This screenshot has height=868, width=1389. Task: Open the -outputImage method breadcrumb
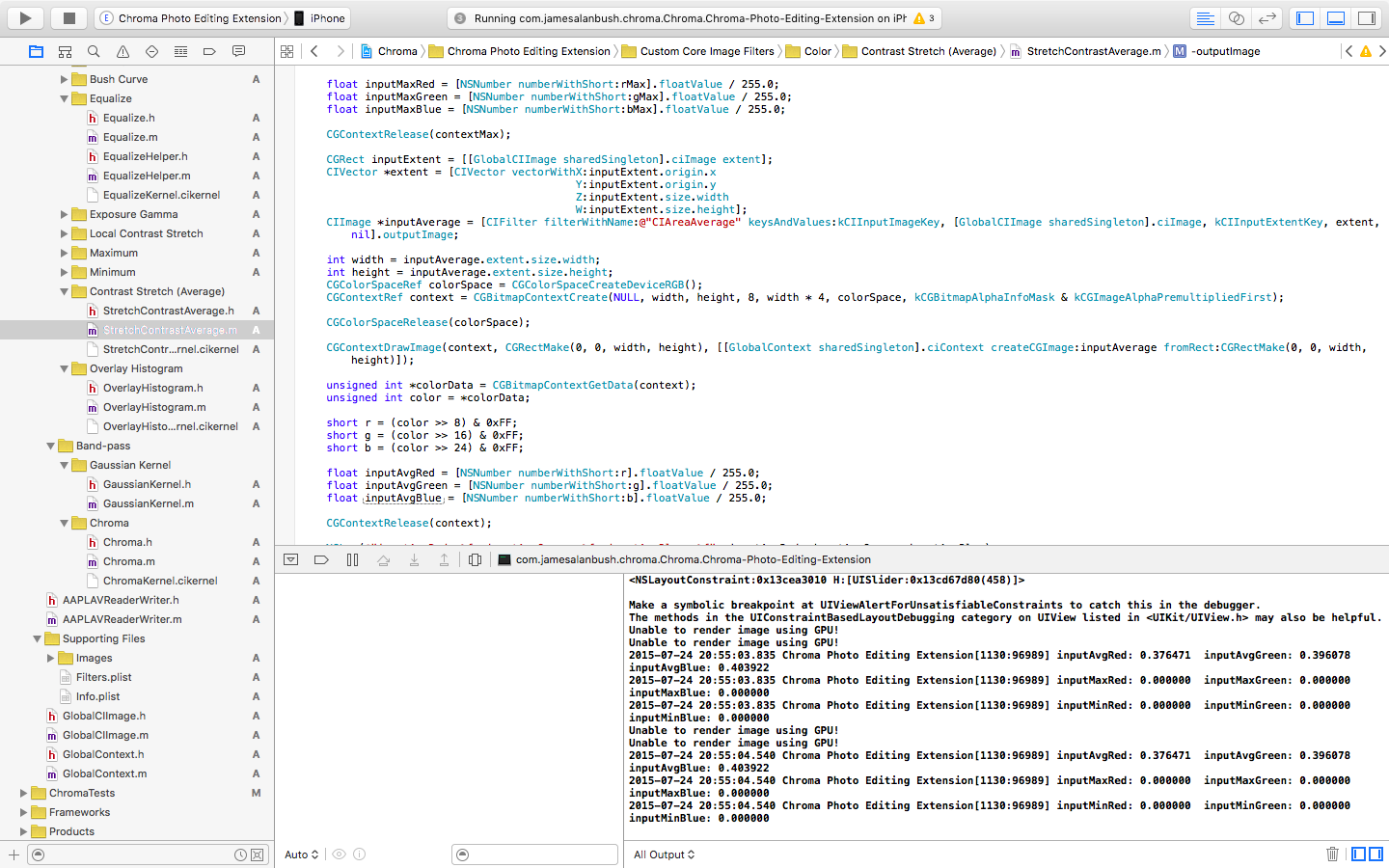coord(1217,51)
